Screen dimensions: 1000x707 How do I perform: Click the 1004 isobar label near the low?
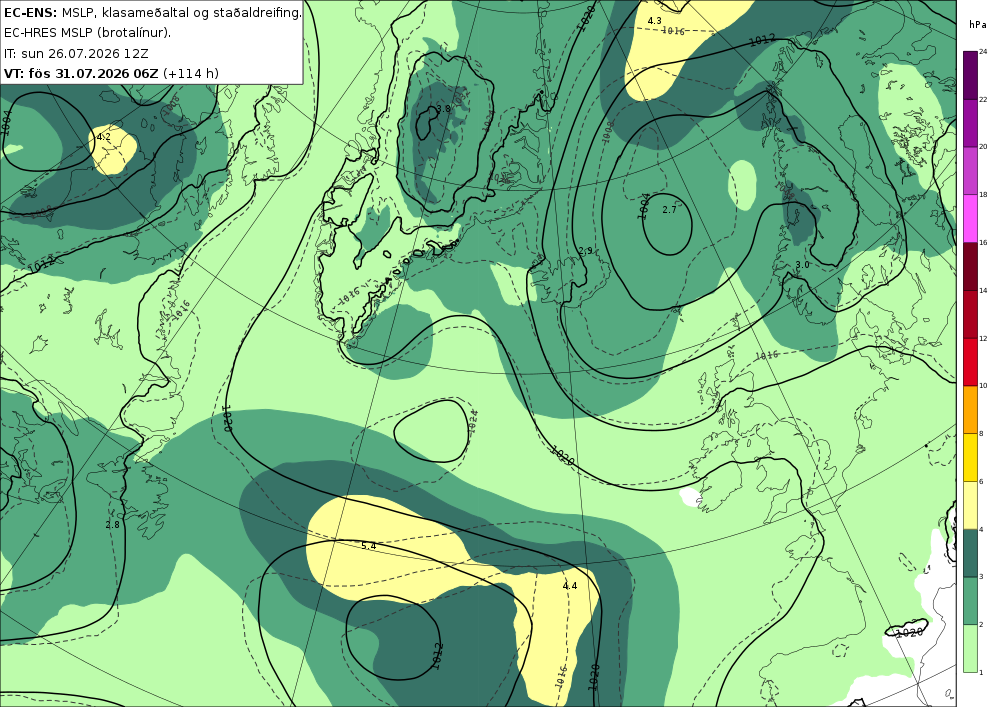[x=644, y=207]
